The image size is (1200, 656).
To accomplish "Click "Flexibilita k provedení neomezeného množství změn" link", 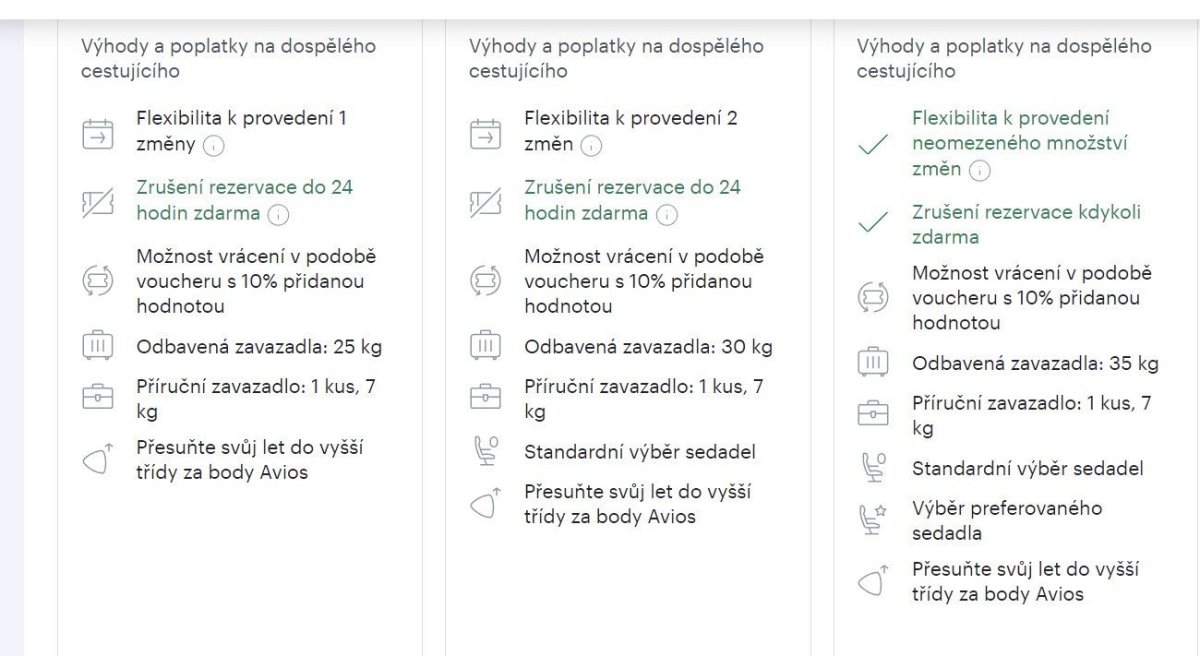I will click(1019, 143).
